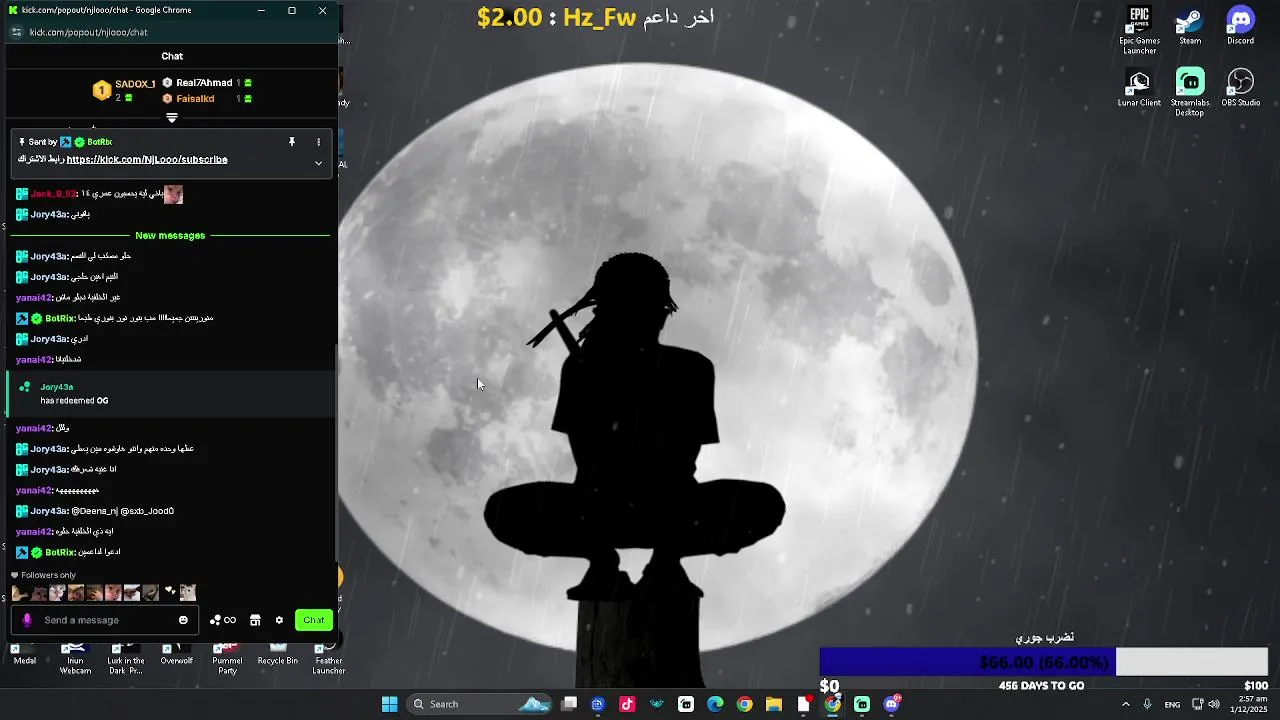Click the green Chat send button
This screenshot has width=1280, height=720.
(x=314, y=620)
